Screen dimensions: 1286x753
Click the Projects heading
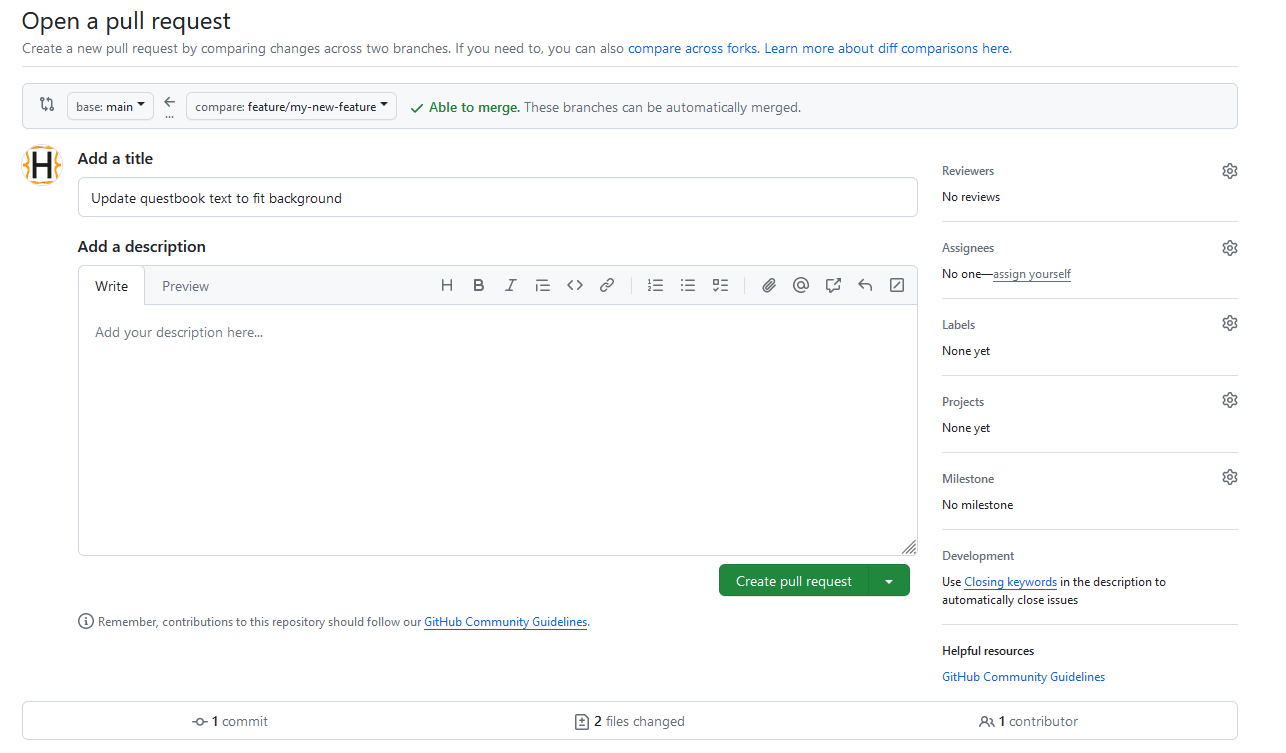(x=963, y=402)
